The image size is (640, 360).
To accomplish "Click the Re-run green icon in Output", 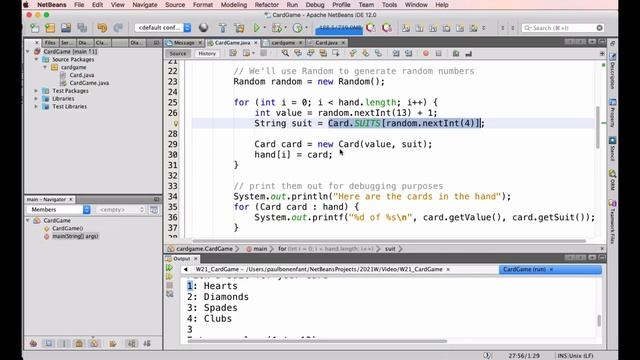I will [169, 268].
